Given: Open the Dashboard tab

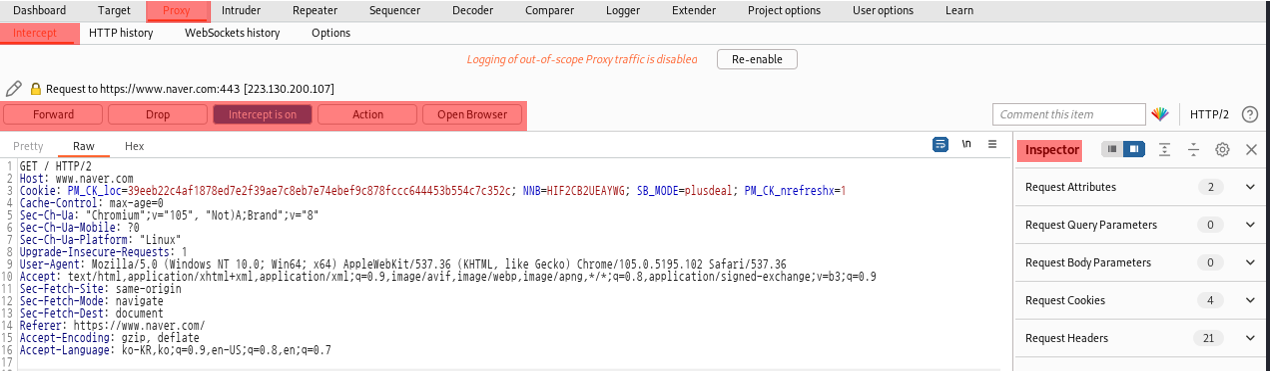Looking at the screenshot, I should [39, 11].
